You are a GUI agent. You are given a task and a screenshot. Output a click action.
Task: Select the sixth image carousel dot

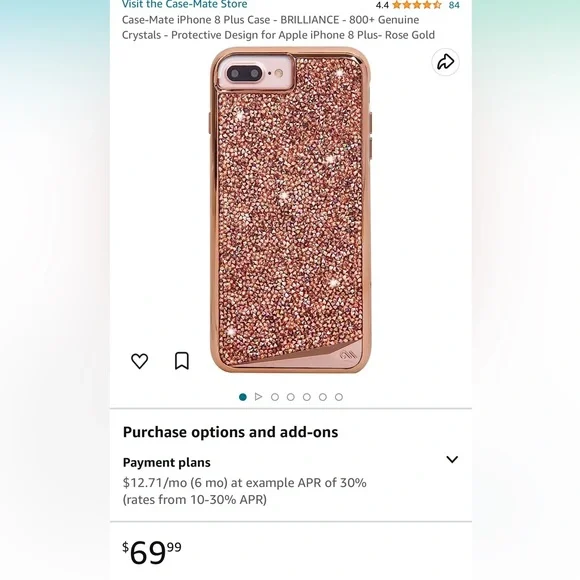click(x=323, y=397)
